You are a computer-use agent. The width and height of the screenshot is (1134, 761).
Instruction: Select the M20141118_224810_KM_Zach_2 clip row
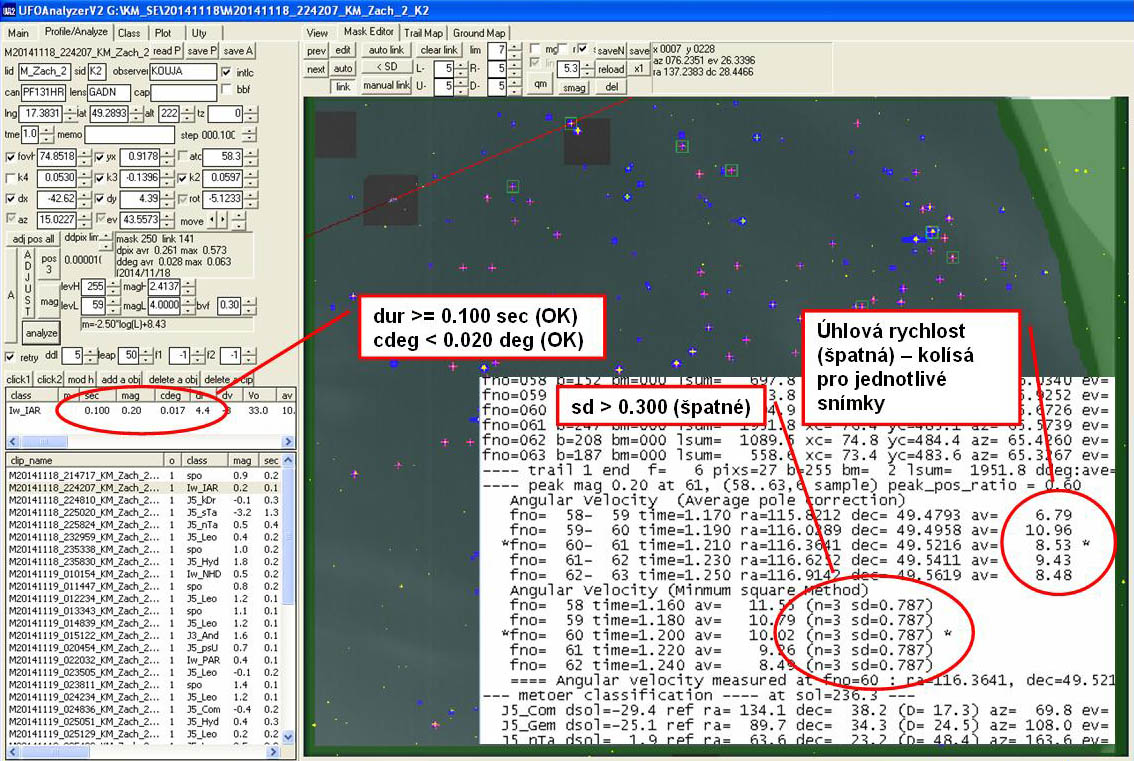point(143,500)
